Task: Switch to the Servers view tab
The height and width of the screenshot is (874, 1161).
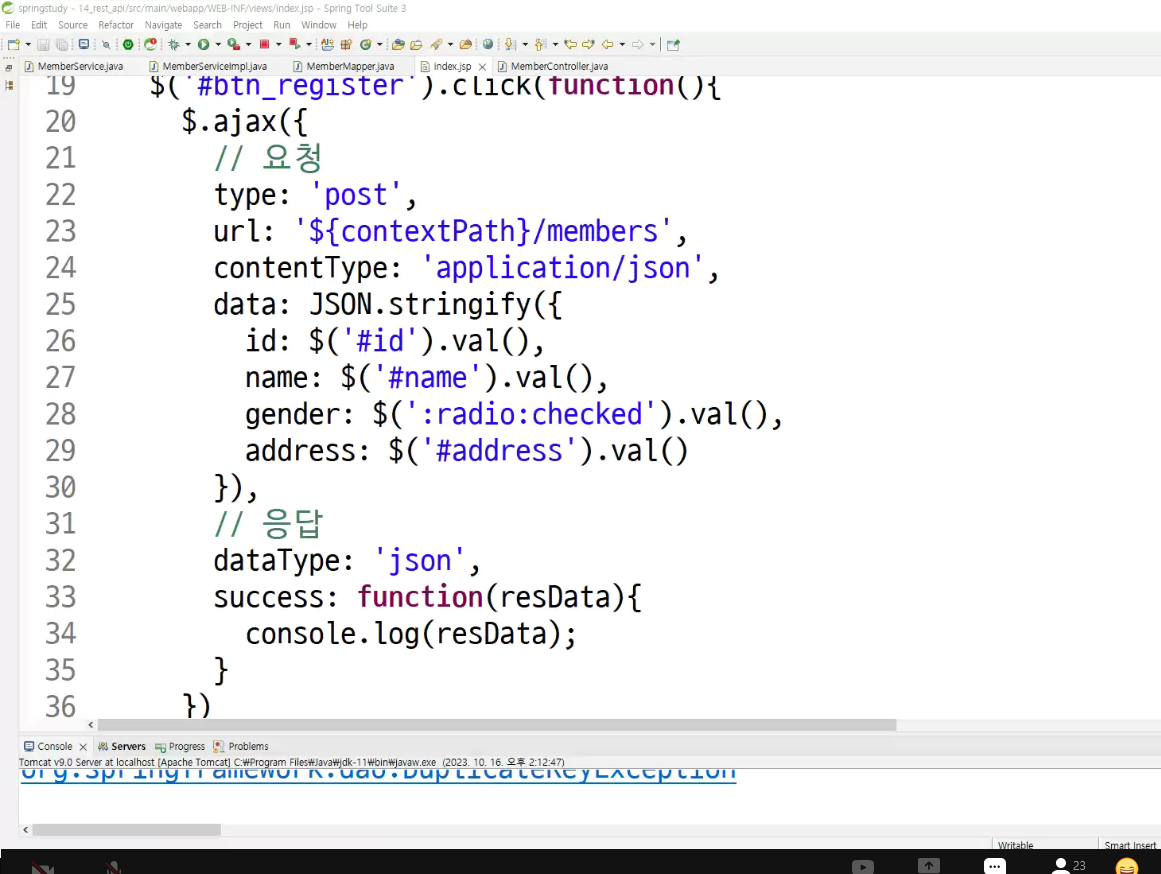Action: click(x=122, y=746)
